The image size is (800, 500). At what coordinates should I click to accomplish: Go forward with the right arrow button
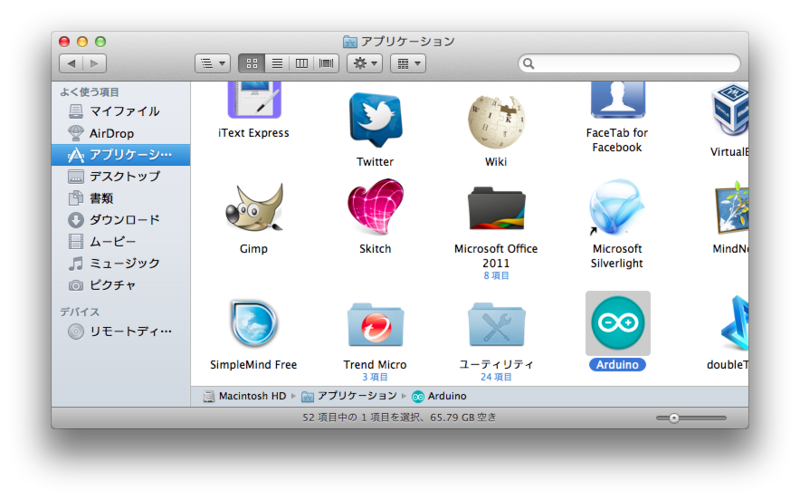click(x=94, y=63)
